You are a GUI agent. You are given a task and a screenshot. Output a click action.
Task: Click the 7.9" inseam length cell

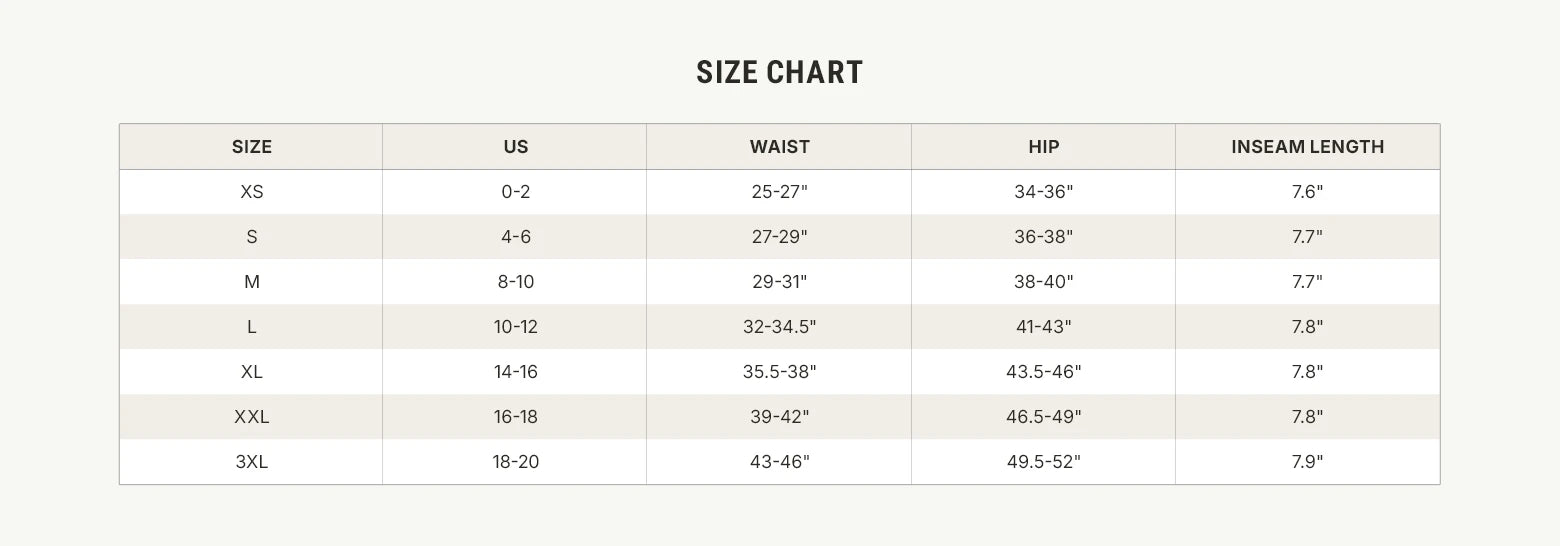pyautogui.click(x=1307, y=462)
